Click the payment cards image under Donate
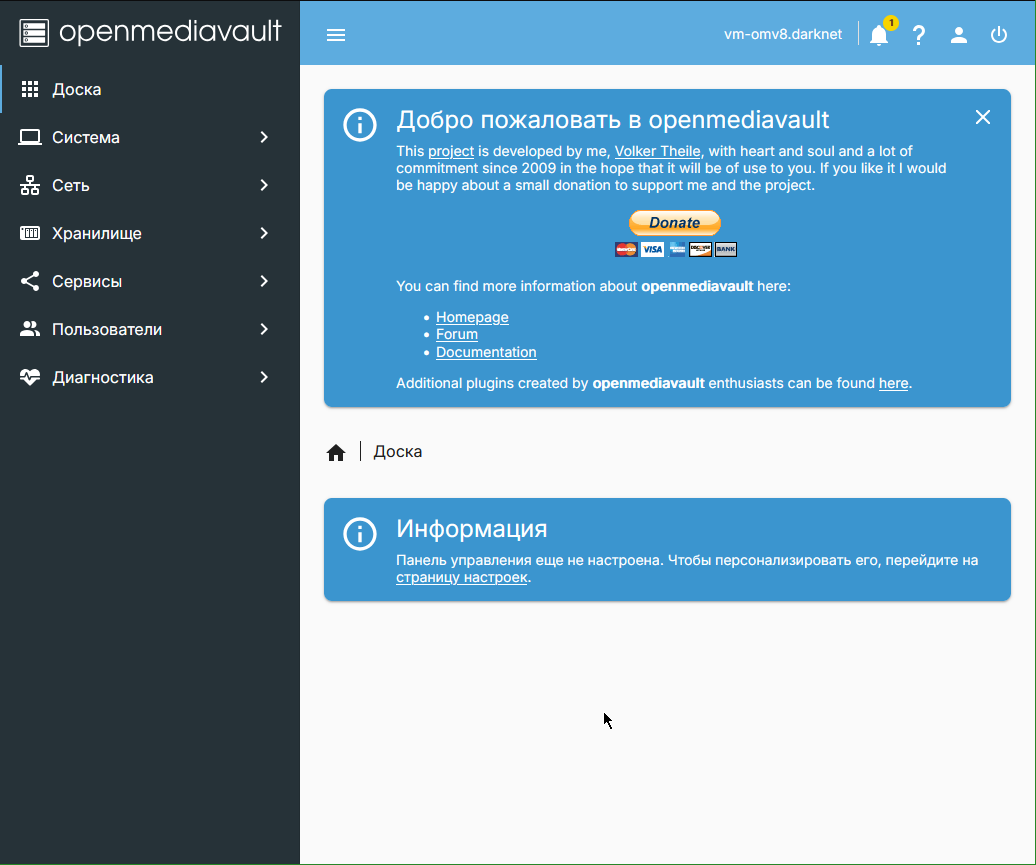1036x865 pixels. click(x=676, y=249)
